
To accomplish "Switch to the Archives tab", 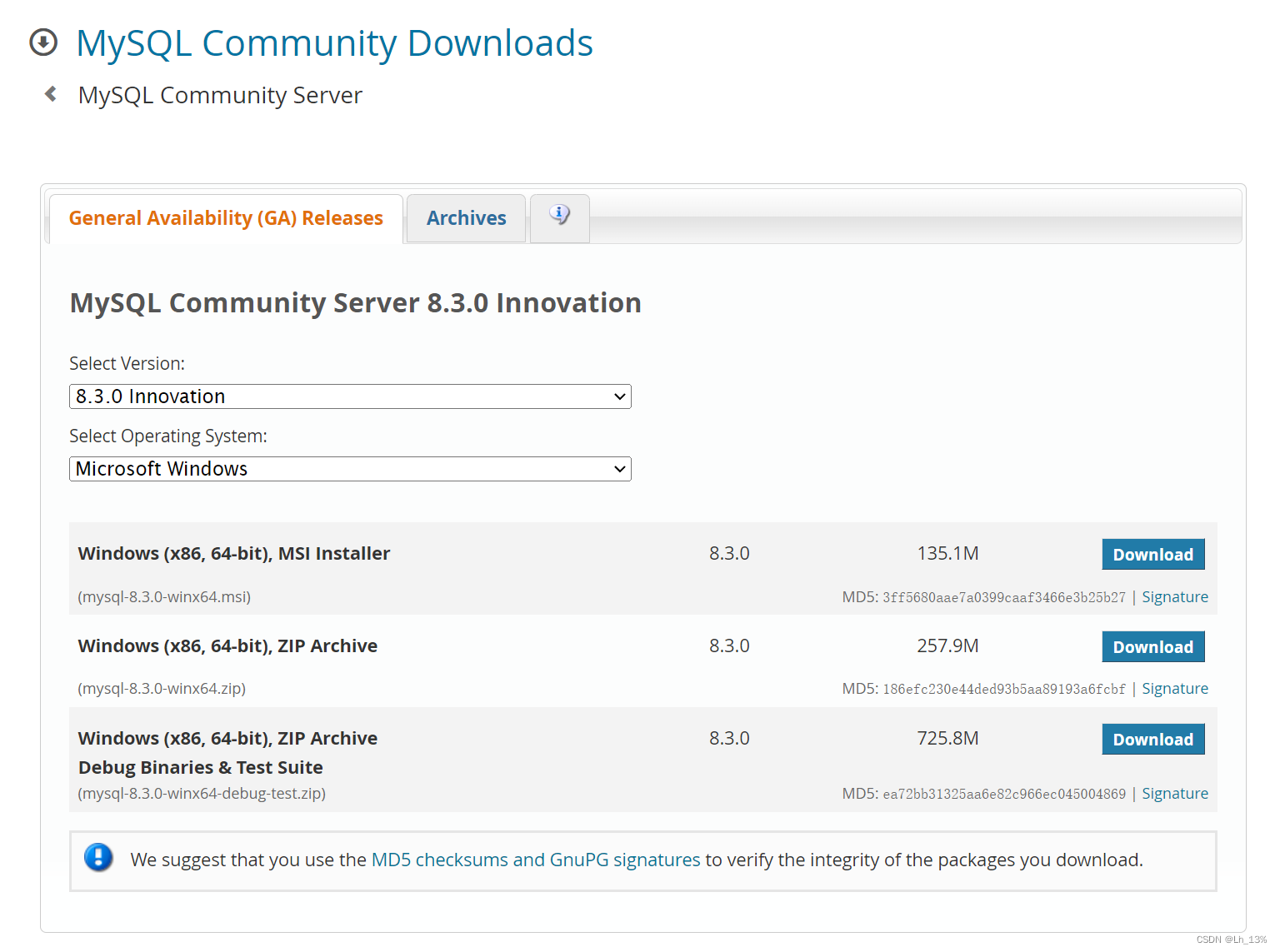I will pyautogui.click(x=466, y=218).
